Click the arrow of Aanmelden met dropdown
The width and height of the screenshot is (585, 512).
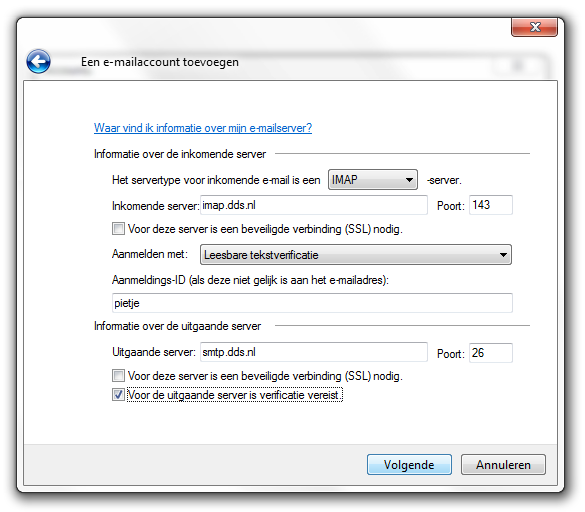503,255
